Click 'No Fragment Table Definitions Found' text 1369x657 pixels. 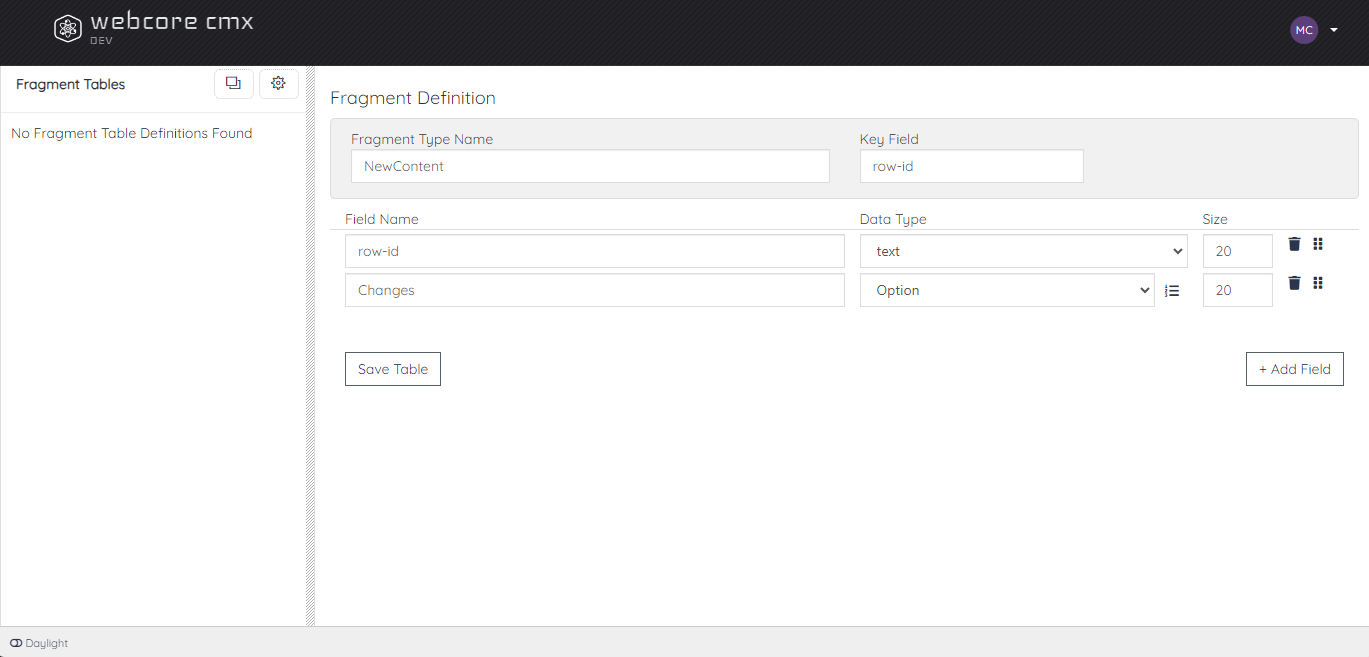[x=132, y=133]
